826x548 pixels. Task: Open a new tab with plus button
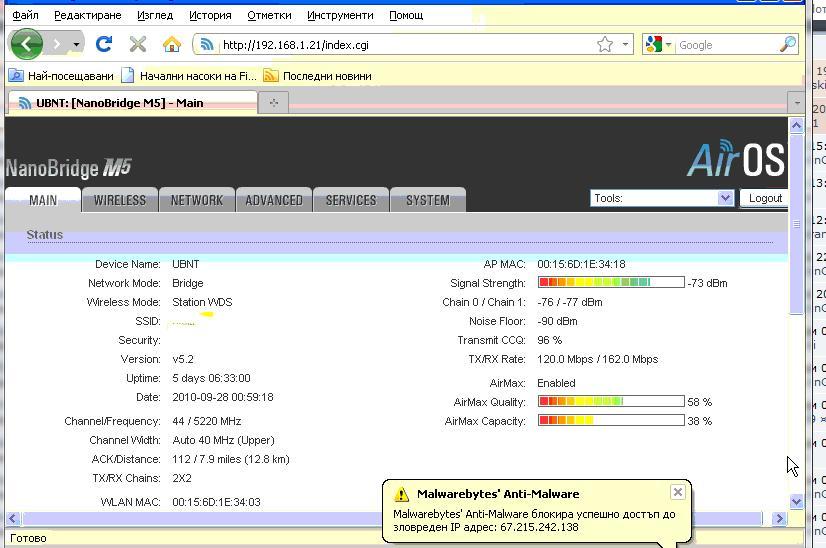[x=272, y=102]
